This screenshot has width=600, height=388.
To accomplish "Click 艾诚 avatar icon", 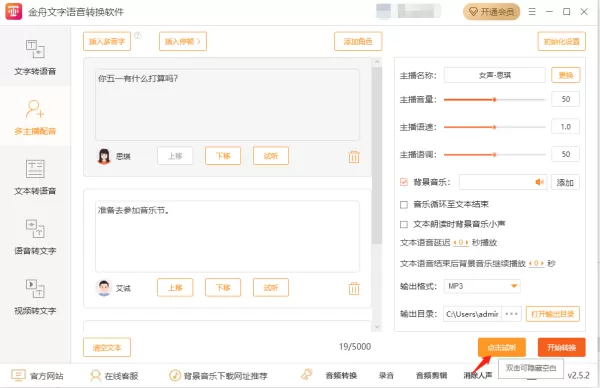I will pyautogui.click(x=103, y=288).
